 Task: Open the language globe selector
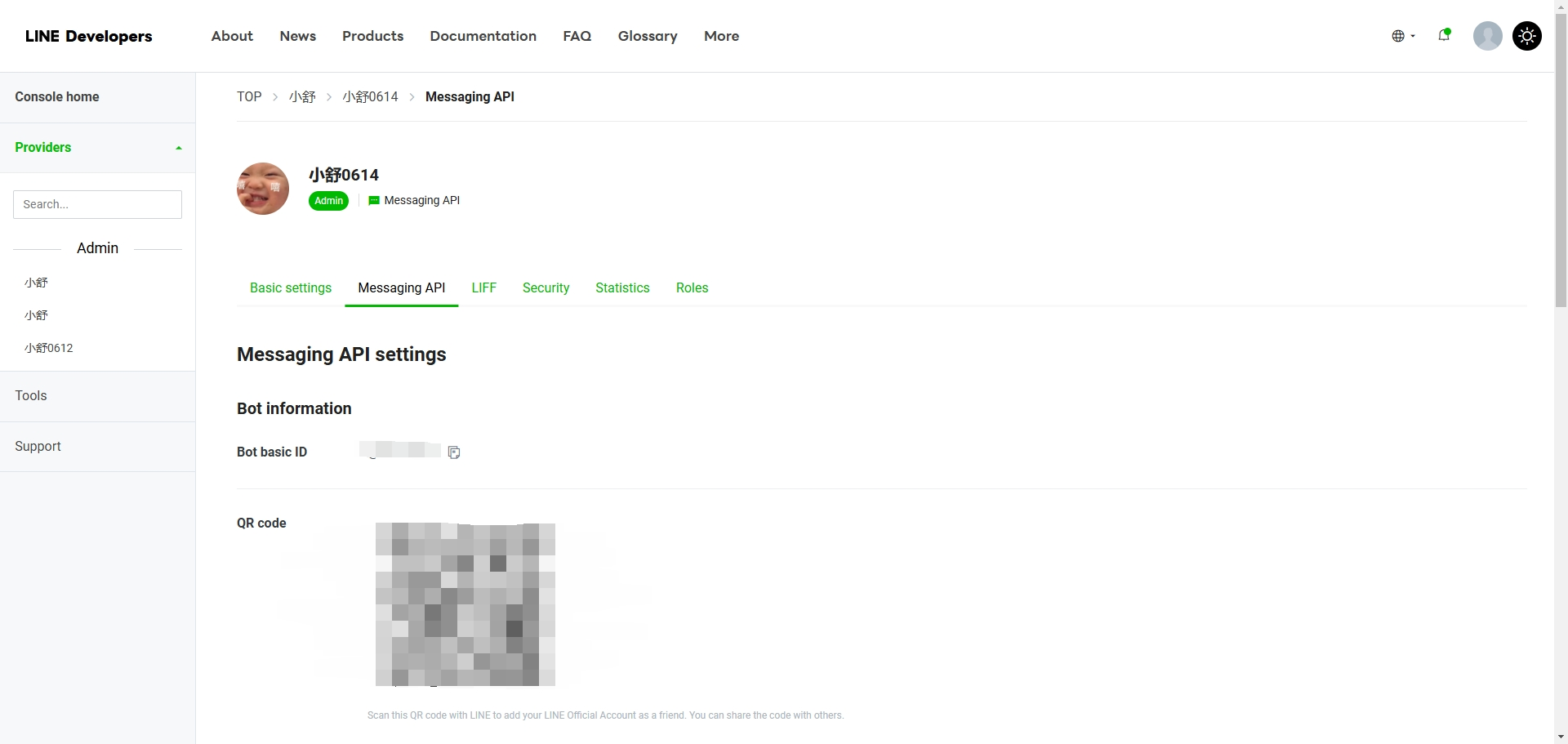(x=1403, y=36)
